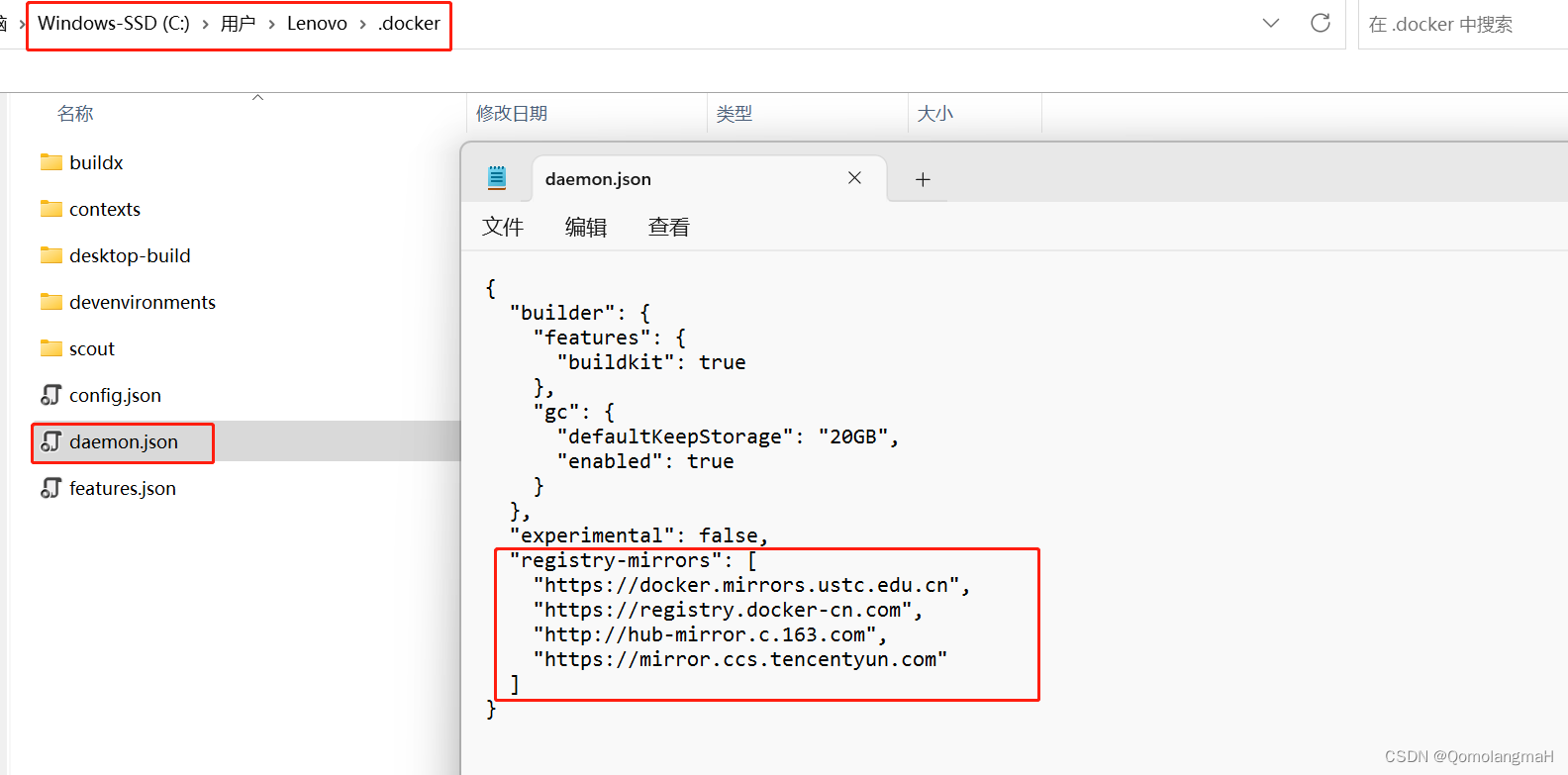Switch to the daemon.json tab
Image resolution: width=1568 pixels, height=775 pixels.
[x=709, y=179]
